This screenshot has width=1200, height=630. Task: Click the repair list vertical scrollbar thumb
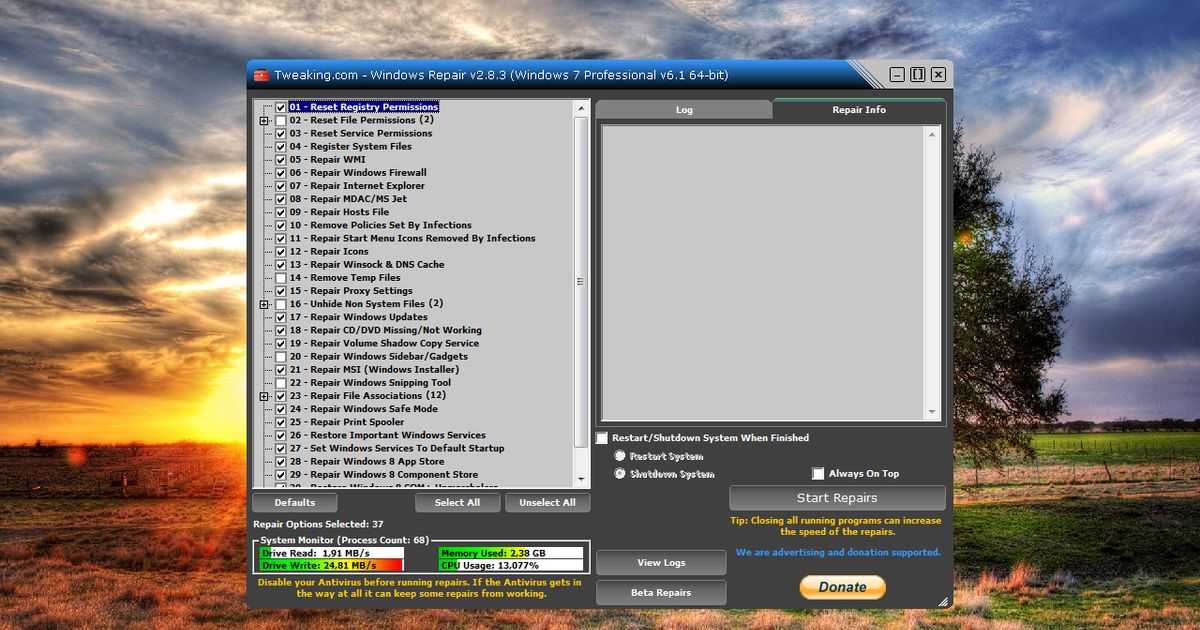pyautogui.click(x=581, y=283)
